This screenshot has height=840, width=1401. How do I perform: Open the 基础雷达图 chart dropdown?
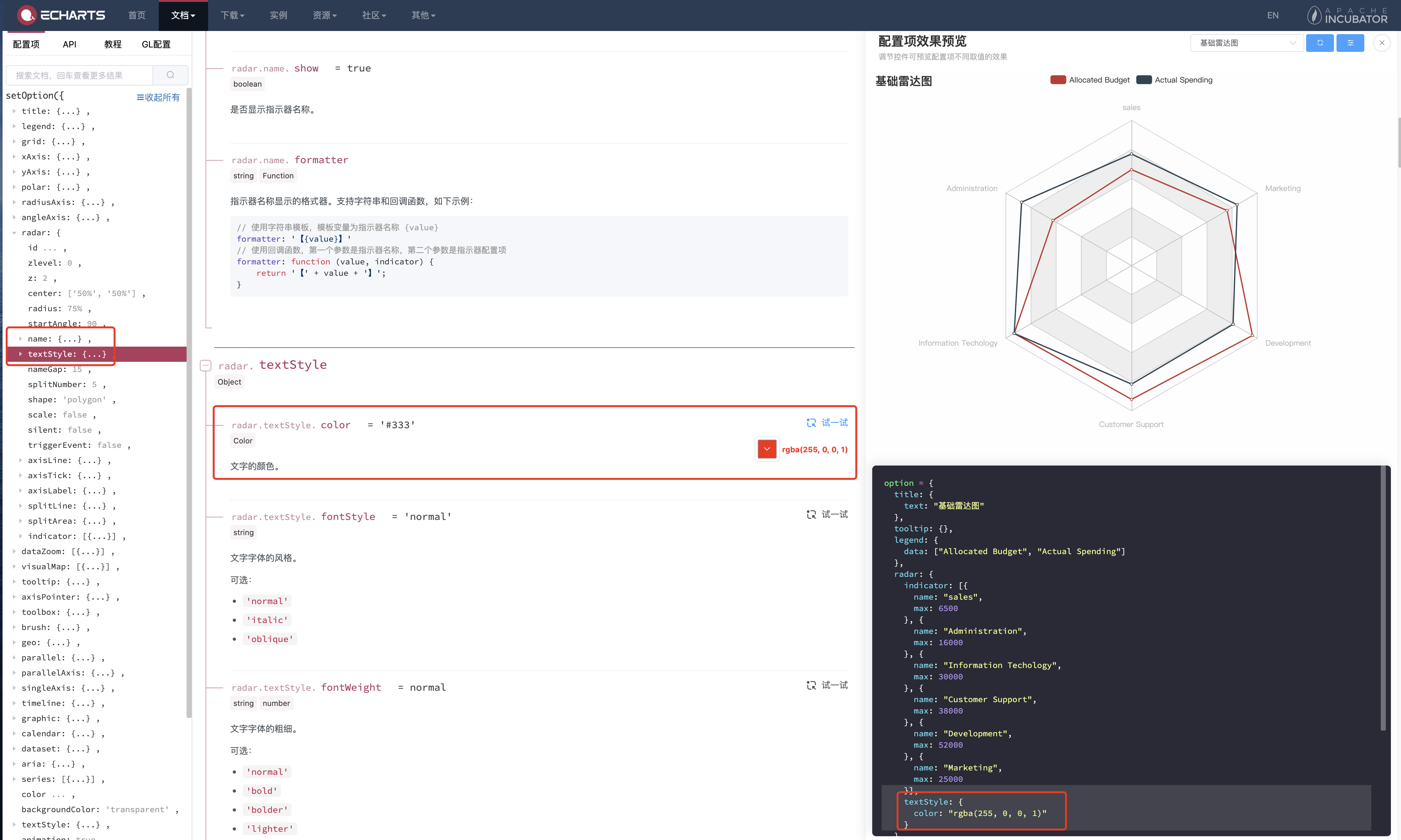tap(1247, 43)
